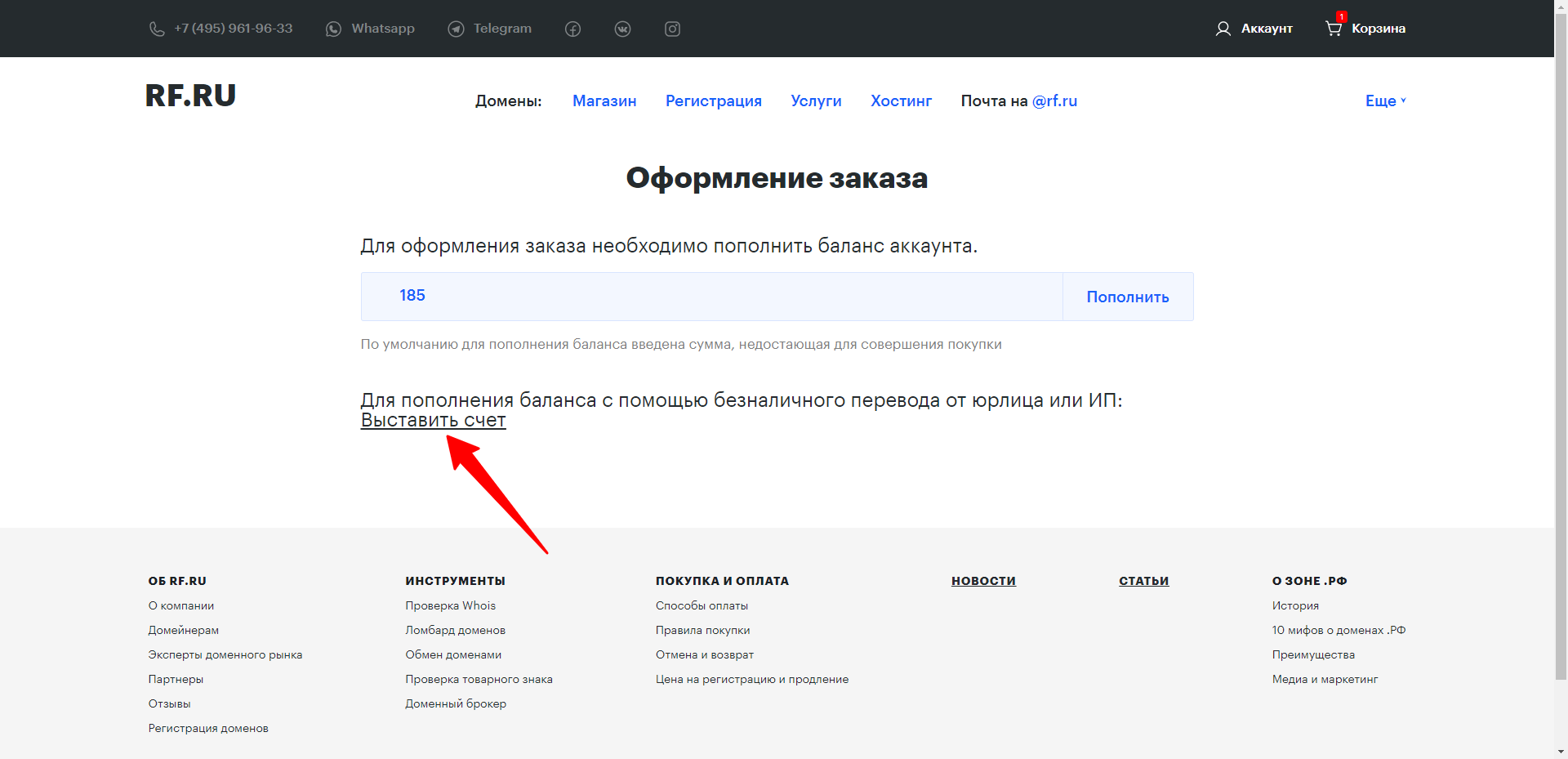Open Способы оплаты footer link
The image size is (1568, 759).
point(702,605)
